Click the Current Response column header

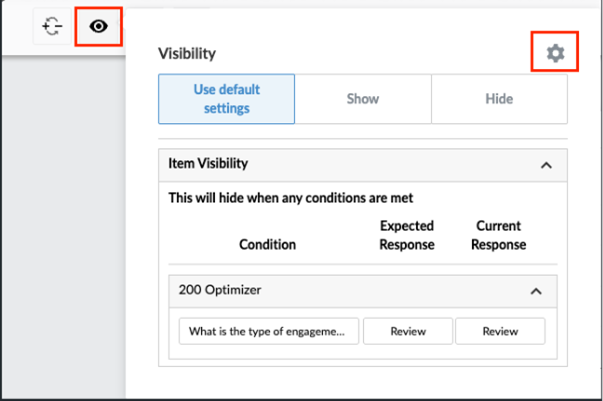pos(498,235)
